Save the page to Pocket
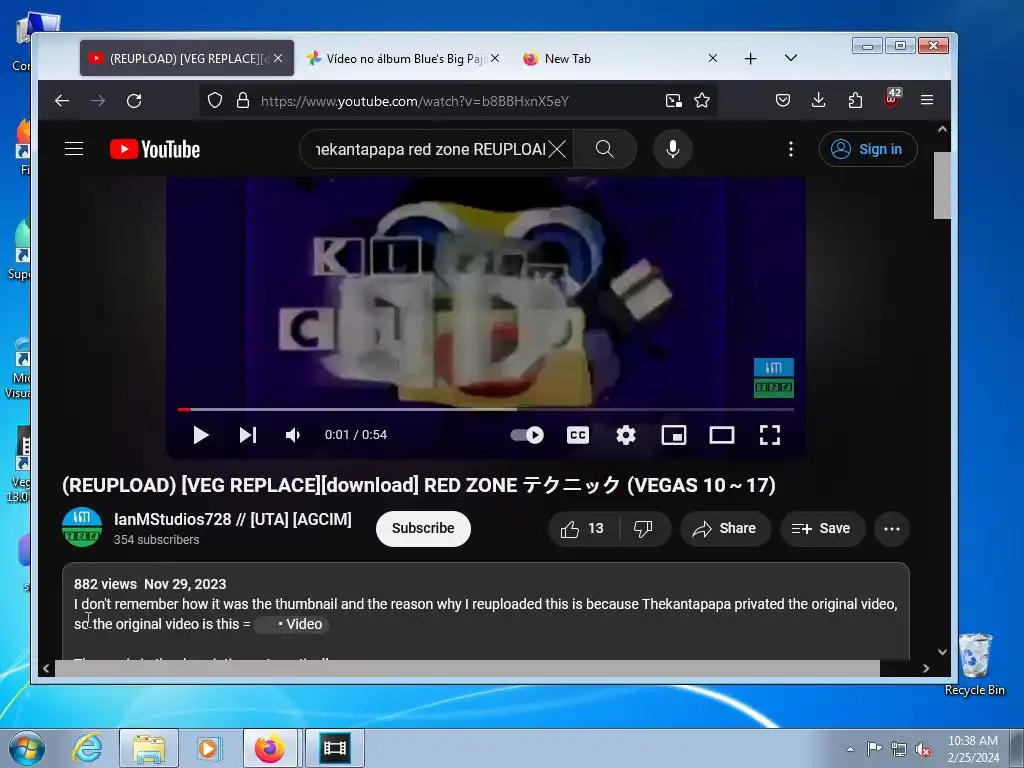 [x=782, y=101]
